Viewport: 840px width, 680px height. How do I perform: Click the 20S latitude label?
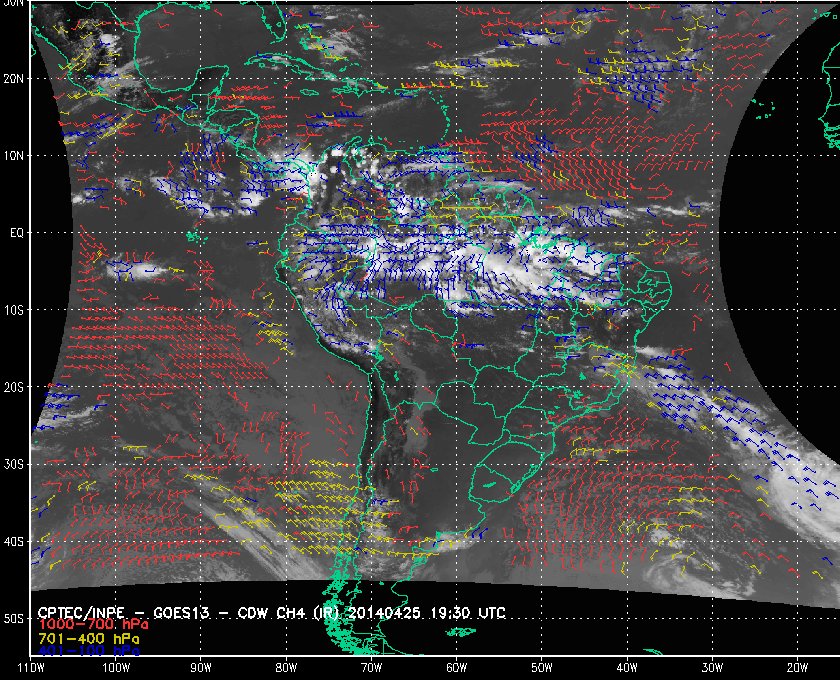[x=14, y=387]
